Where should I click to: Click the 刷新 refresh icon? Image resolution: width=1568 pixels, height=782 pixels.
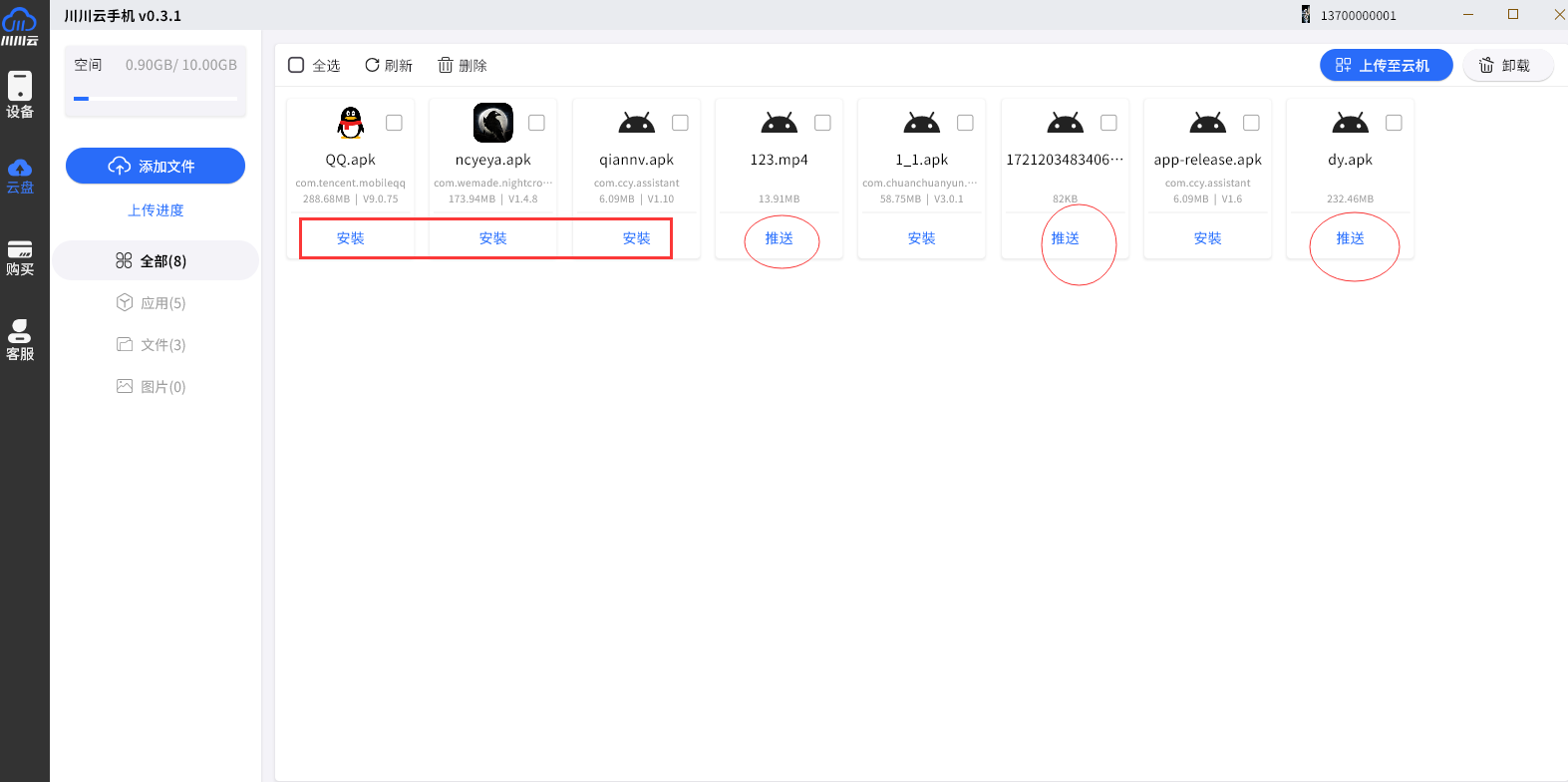(x=372, y=65)
